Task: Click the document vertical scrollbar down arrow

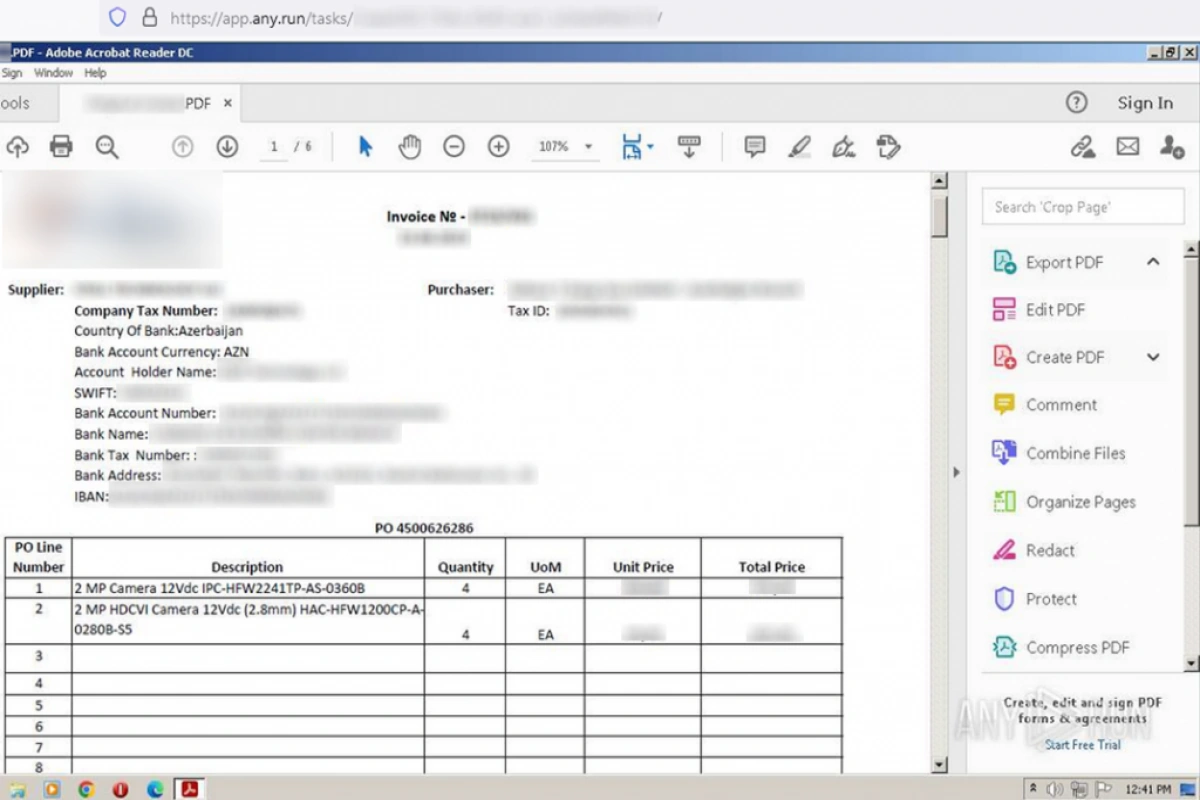Action: pyautogui.click(x=939, y=765)
